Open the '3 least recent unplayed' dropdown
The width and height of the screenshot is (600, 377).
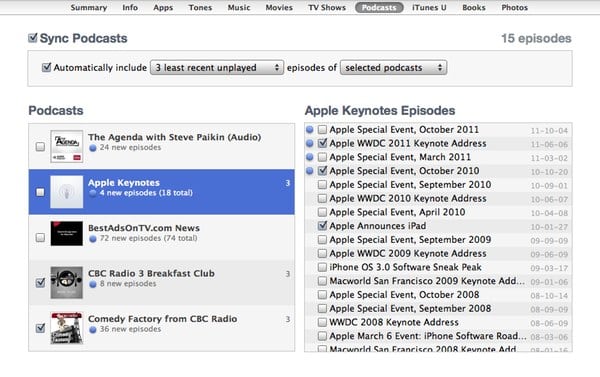(x=217, y=67)
